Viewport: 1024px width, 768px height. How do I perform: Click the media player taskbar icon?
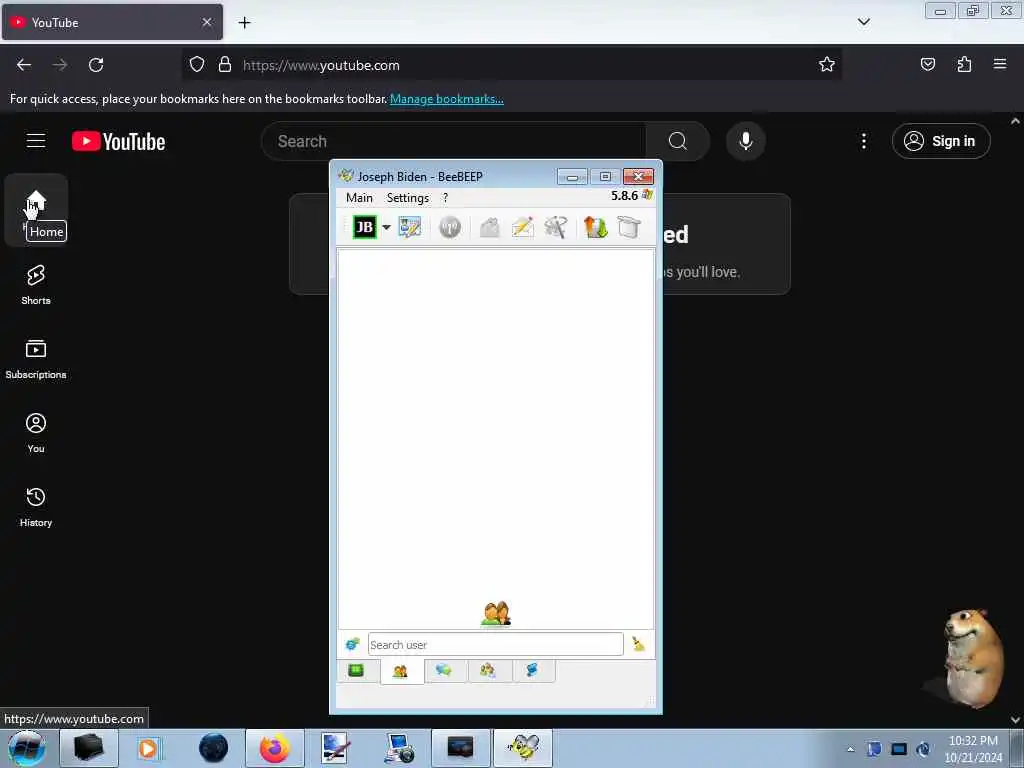[150, 748]
